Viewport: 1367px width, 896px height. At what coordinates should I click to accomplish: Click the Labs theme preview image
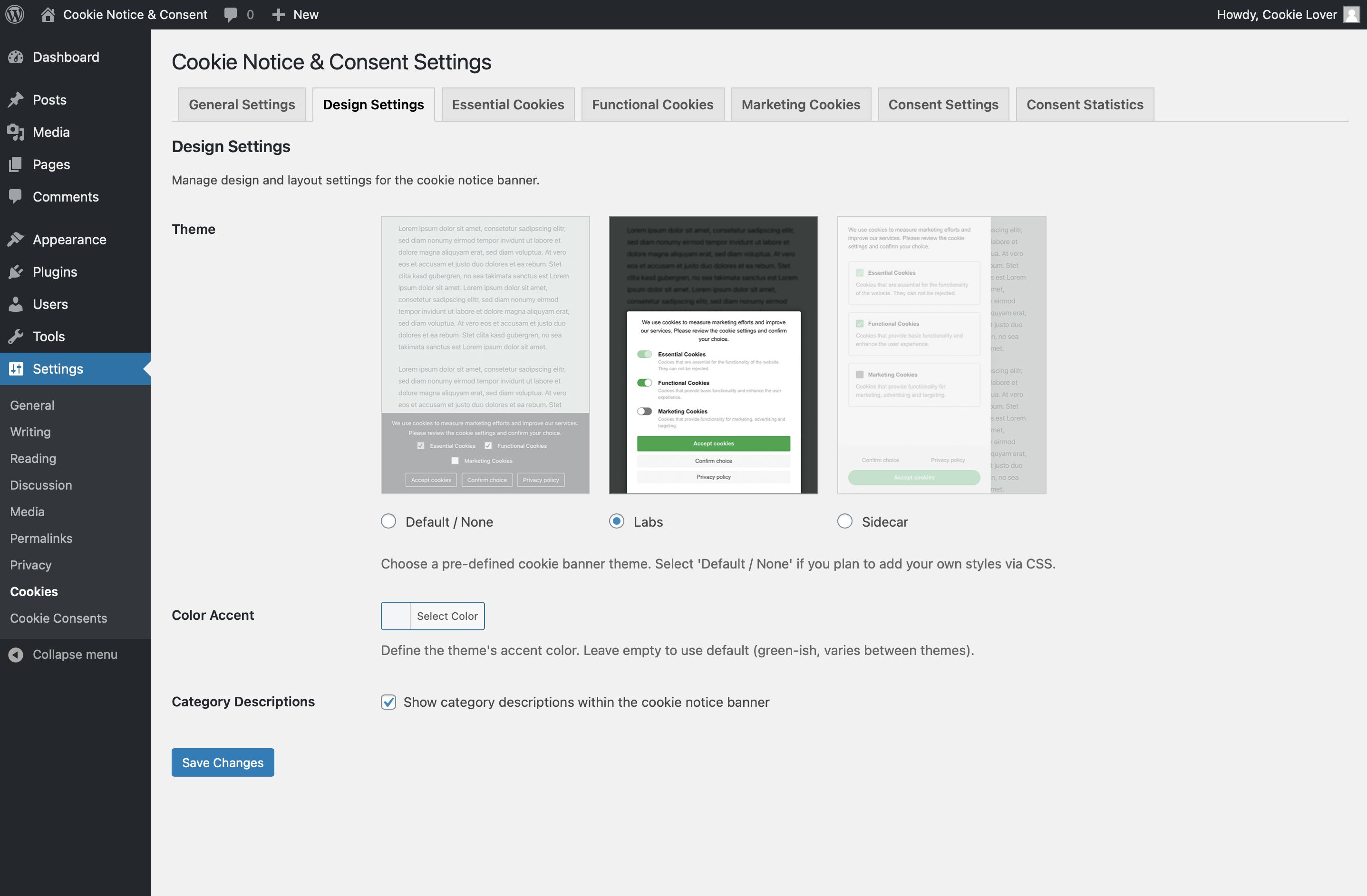coord(713,355)
